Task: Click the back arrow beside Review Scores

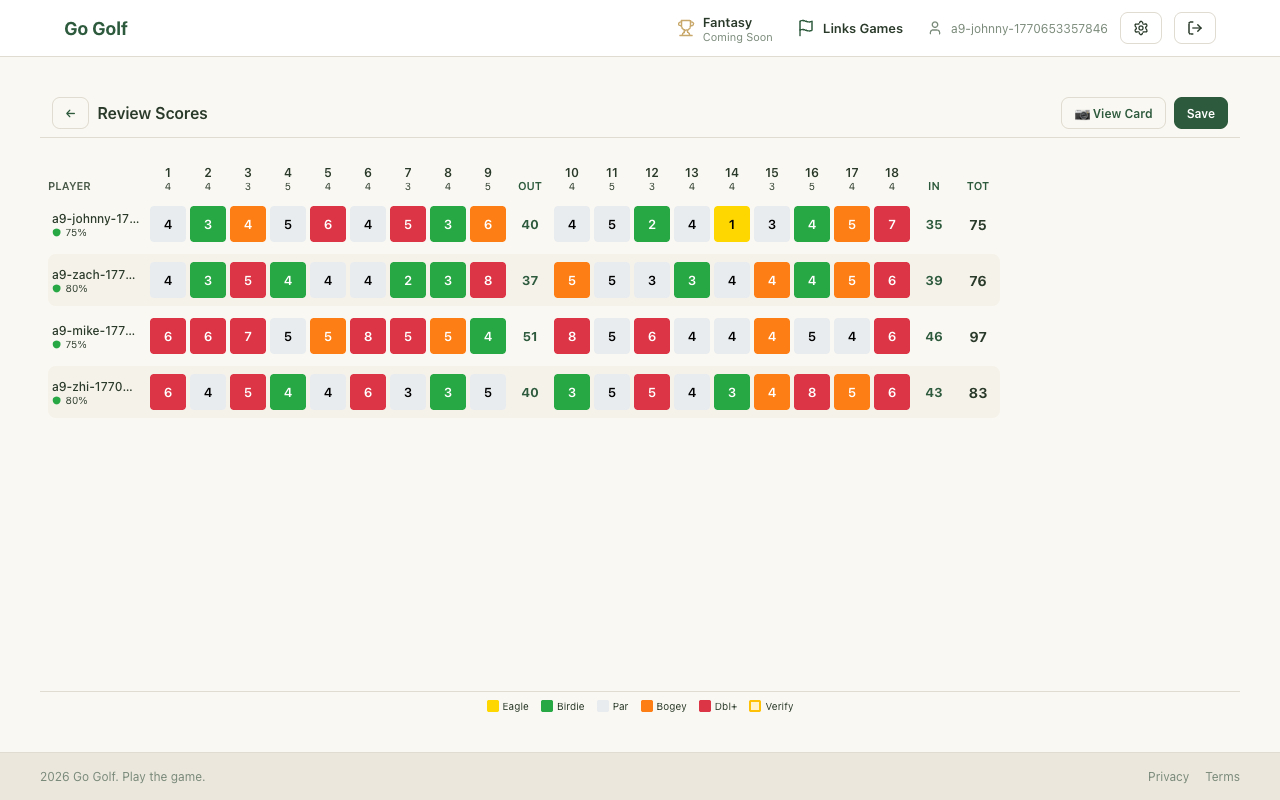Action: pyautogui.click(x=70, y=113)
